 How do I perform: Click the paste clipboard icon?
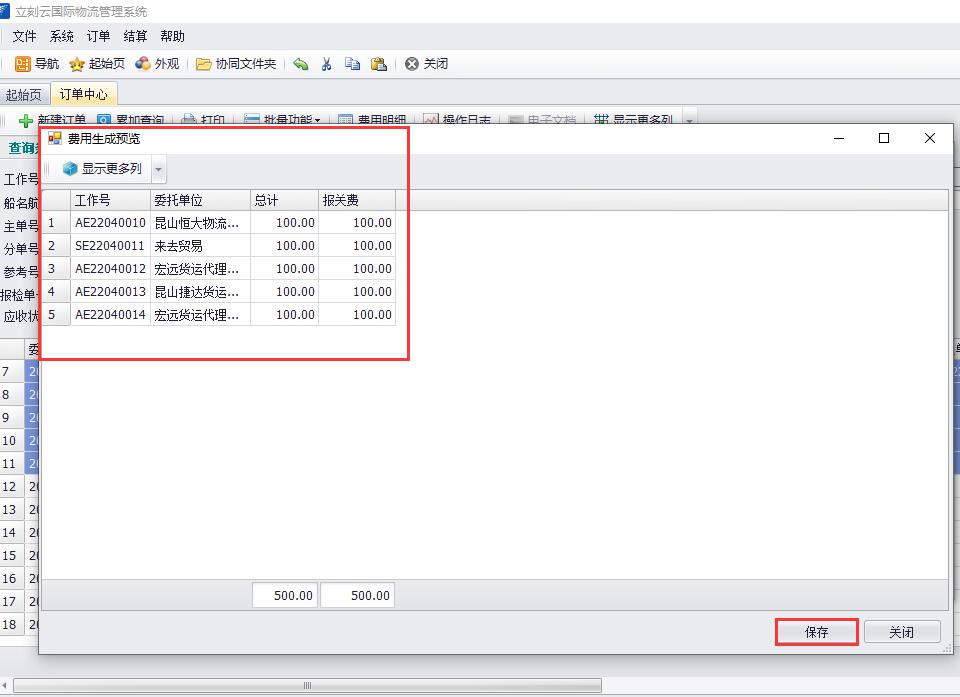pos(378,64)
